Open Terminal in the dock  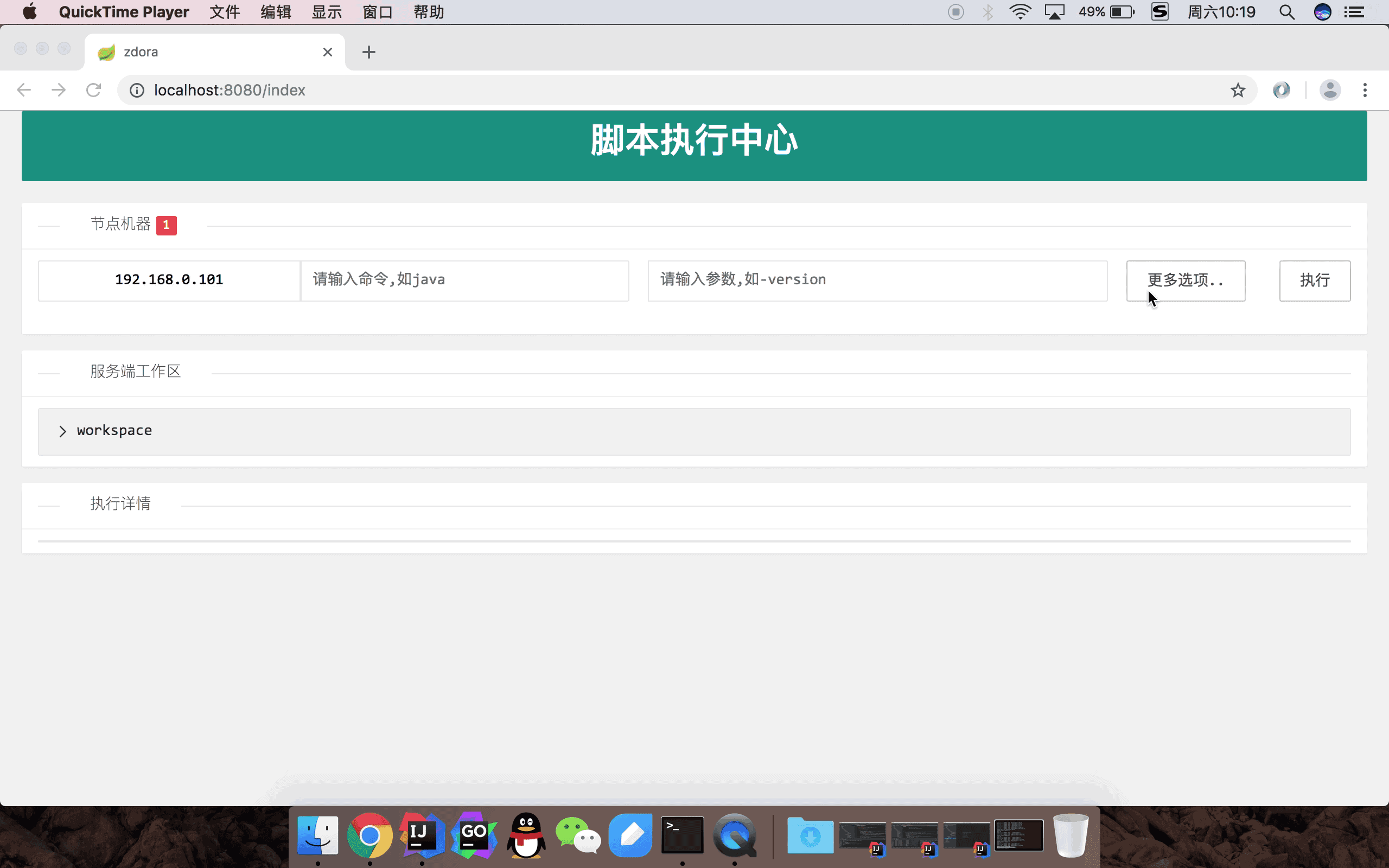coord(682,835)
